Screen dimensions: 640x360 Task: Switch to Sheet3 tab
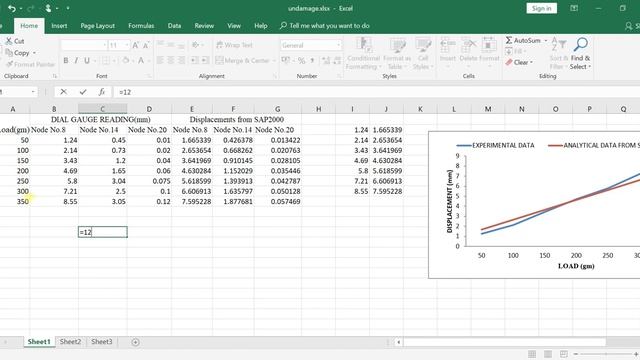[102, 342]
